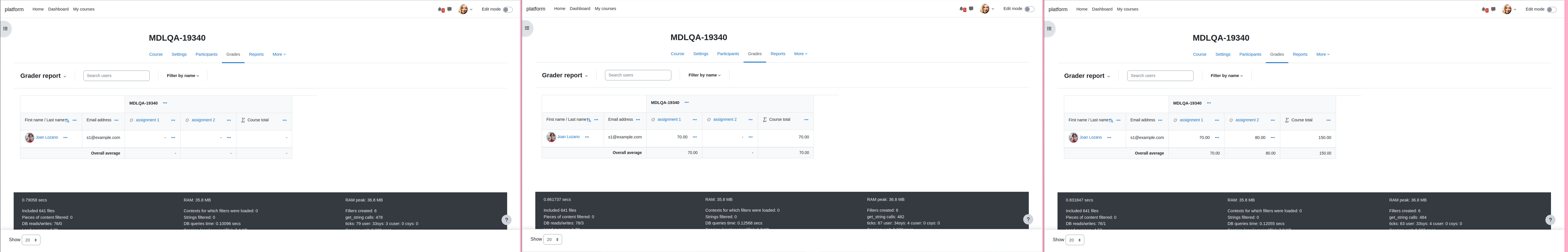Open course index drawer in right panel
1568x252 pixels.
[1049, 29]
